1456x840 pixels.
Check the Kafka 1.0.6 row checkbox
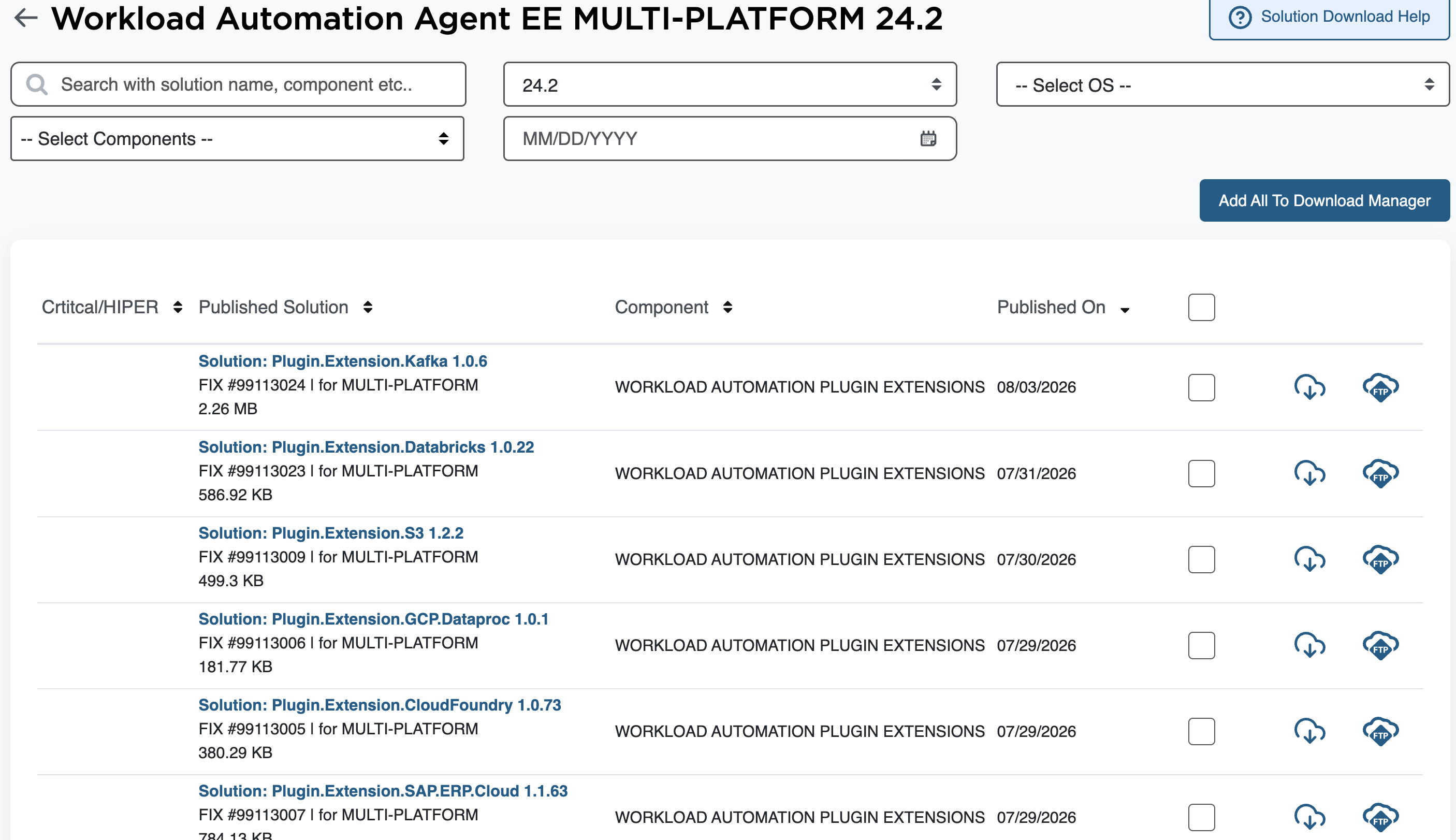tap(1202, 387)
